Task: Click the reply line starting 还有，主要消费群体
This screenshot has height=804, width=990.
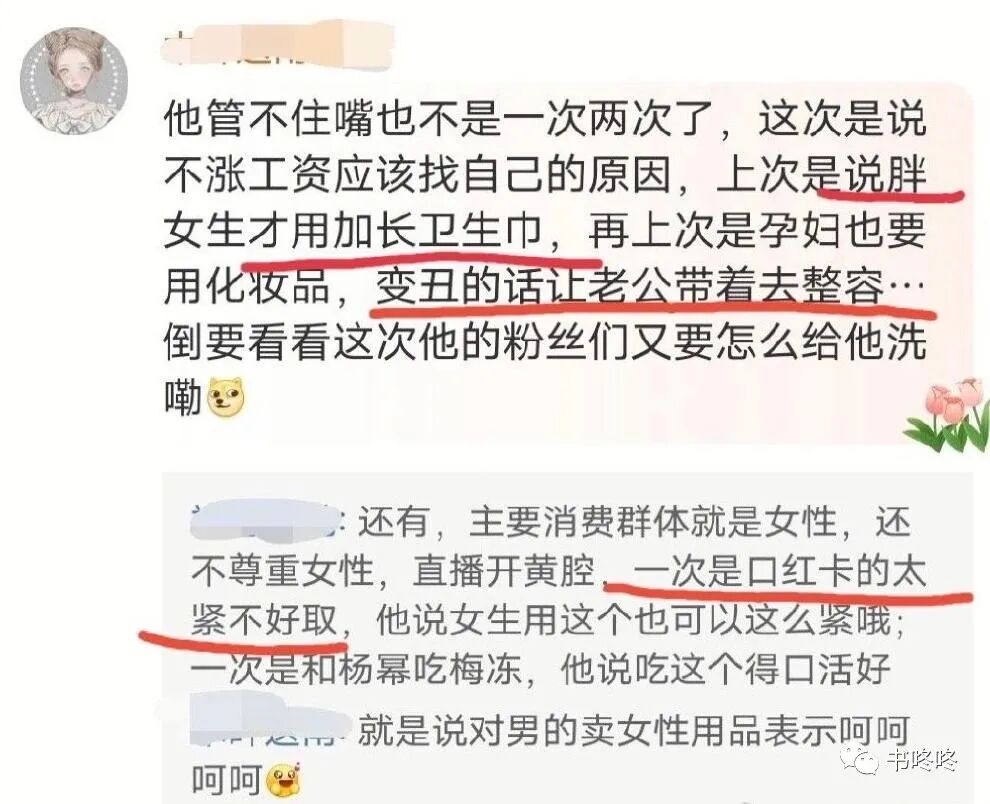Action: [x=635, y=522]
